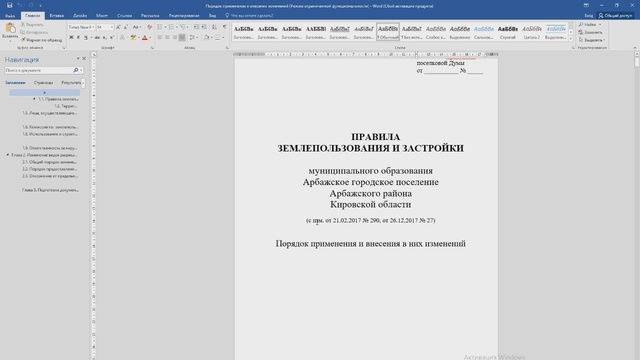Viewport: 640px width, 360px height.
Task: Switch to Рецензирование ribbon tab
Action: click(184, 16)
